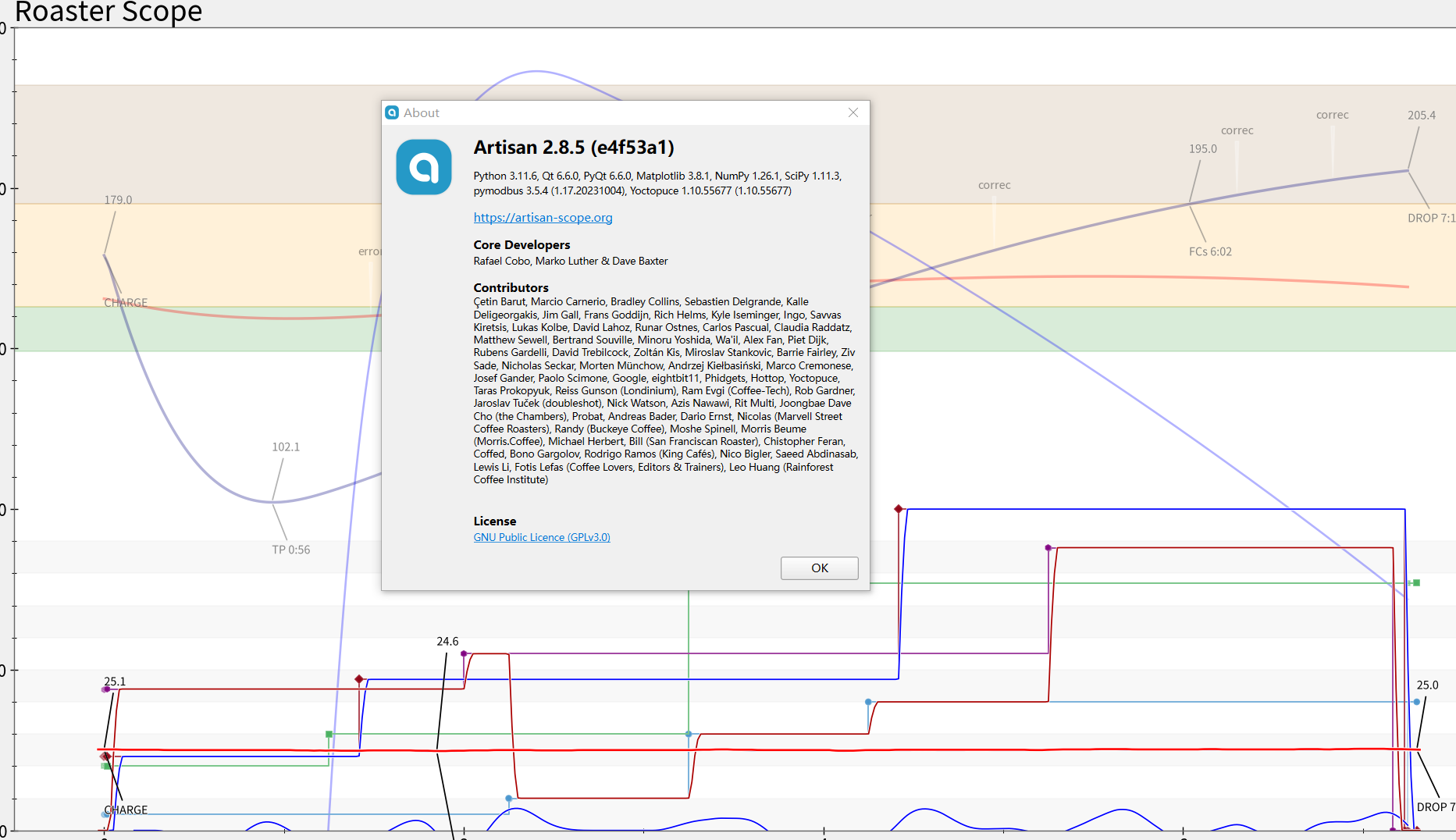Open the GNU Public Licence (GPLv3.0) link

(x=541, y=537)
